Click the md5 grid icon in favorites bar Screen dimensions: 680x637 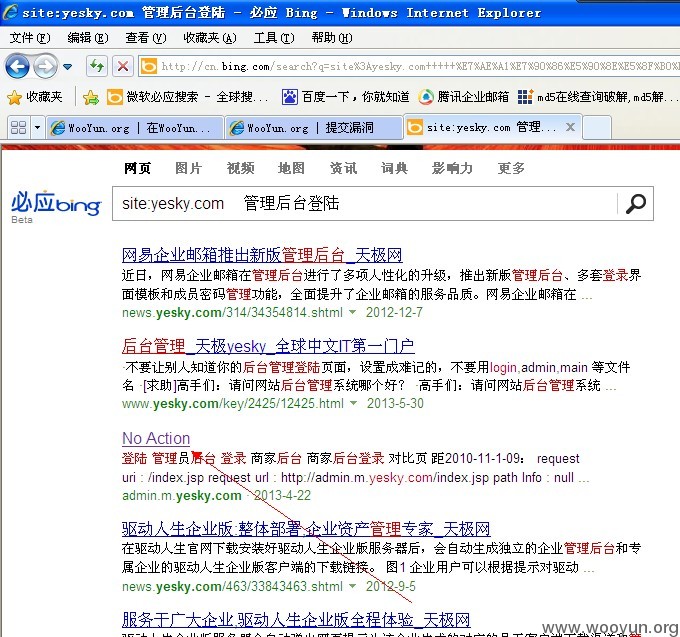[525, 97]
